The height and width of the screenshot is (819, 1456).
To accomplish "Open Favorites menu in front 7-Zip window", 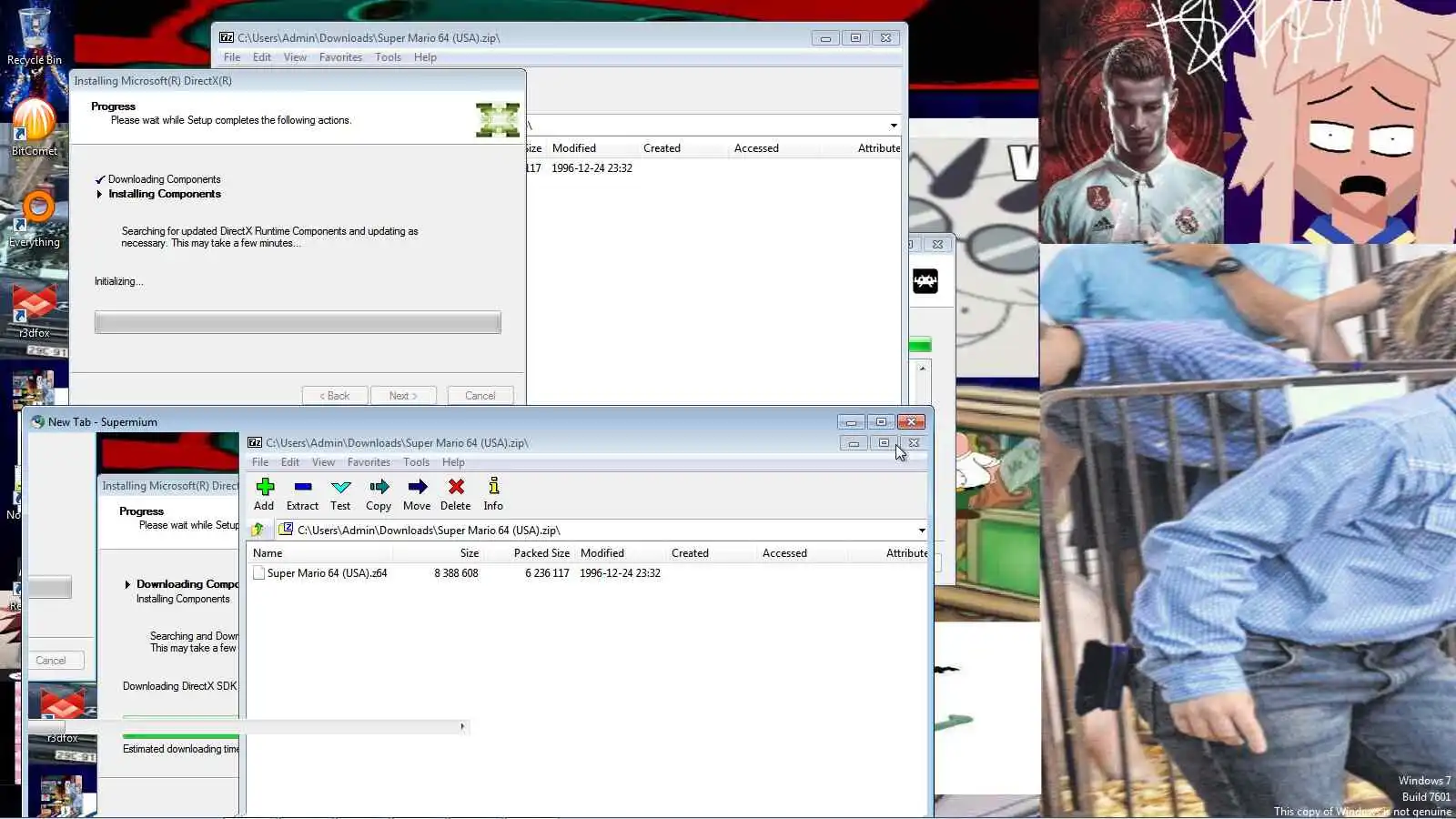I will pos(369,462).
